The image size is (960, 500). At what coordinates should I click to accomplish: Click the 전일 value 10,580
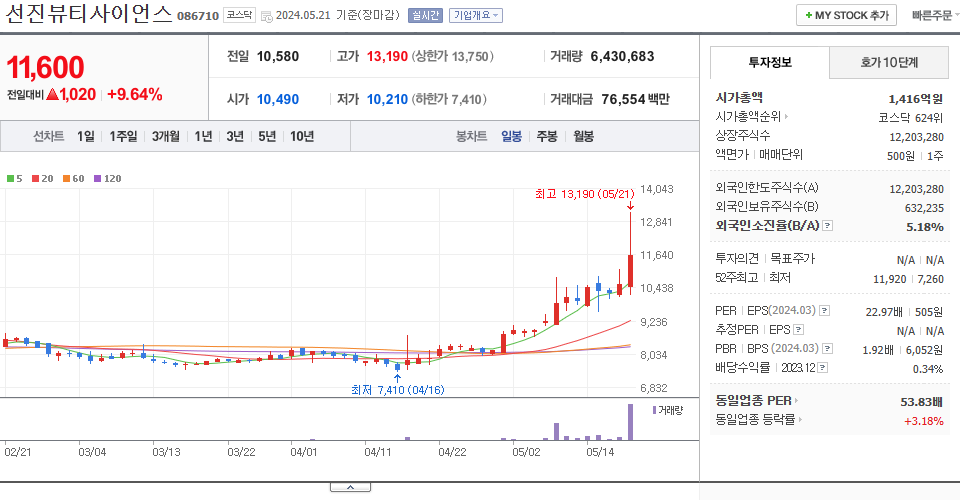[x=278, y=56]
